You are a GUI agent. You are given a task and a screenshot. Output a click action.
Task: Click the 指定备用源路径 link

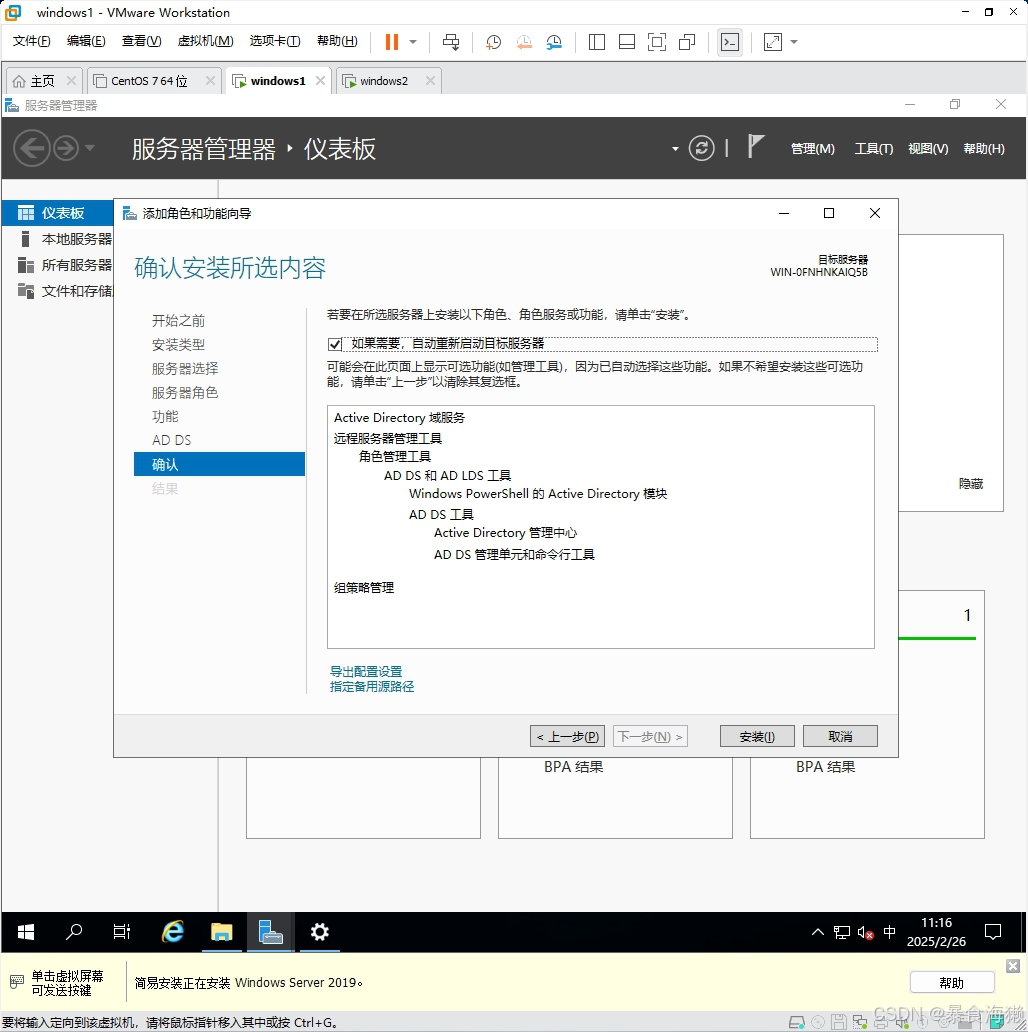[372, 686]
